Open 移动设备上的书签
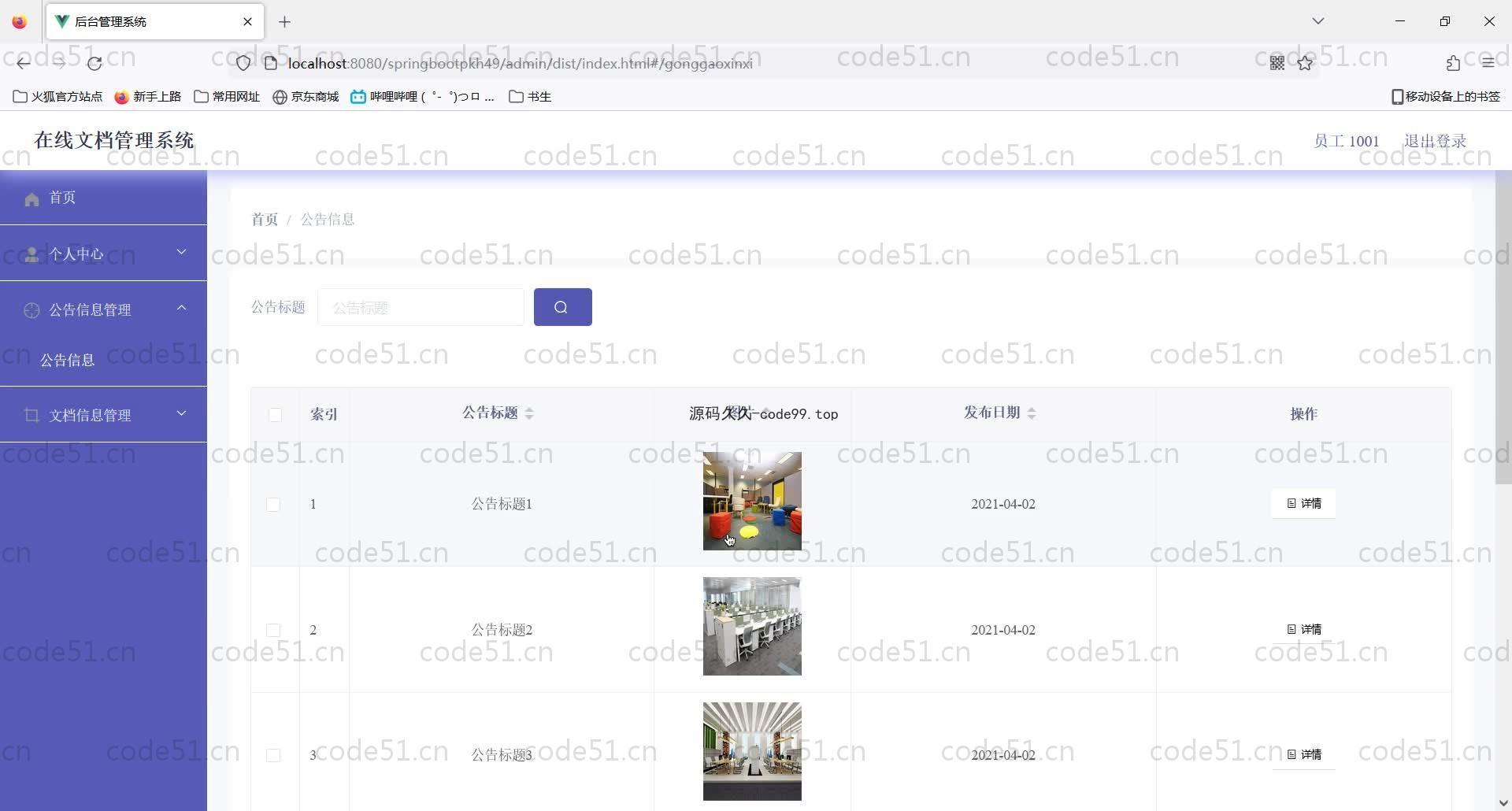Viewport: 1512px width, 811px height. pos(1446,96)
